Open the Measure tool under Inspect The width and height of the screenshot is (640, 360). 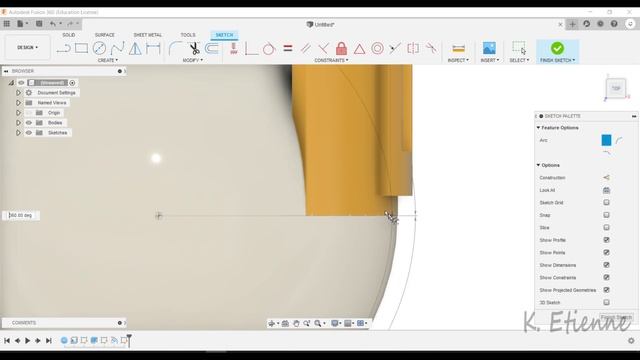tap(458, 49)
